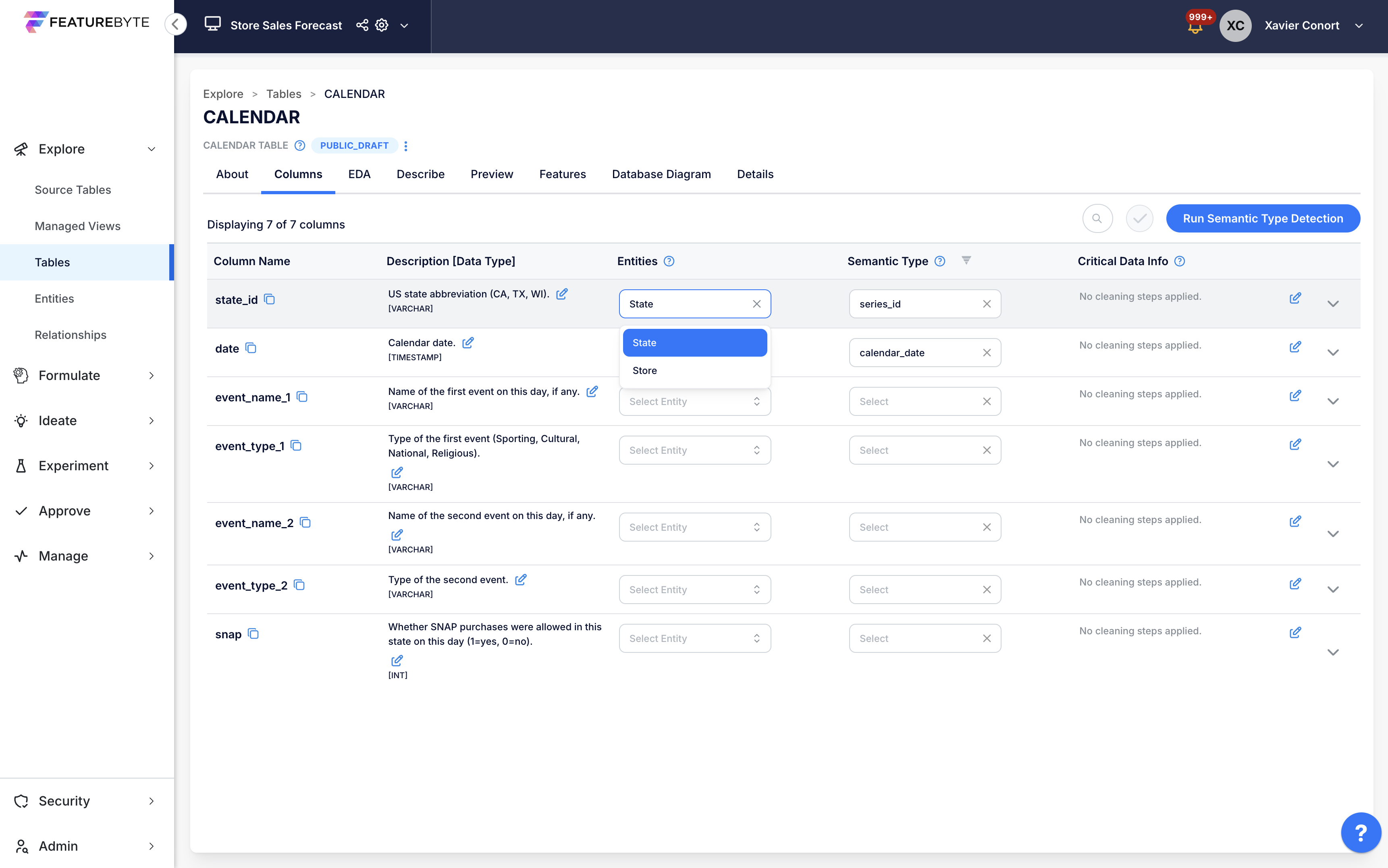Open the Select Entity dropdown for event_name_1
This screenshot has width=1388, height=868.
(x=694, y=401)
